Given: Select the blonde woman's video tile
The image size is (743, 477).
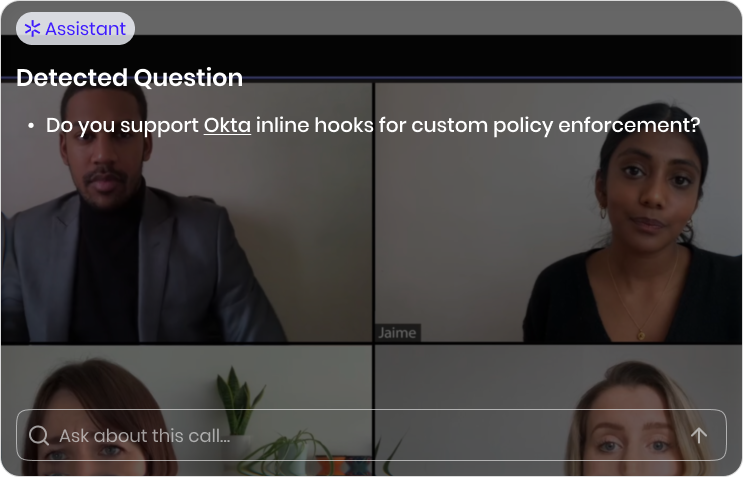Looking at the screenshot, I should click(558, 410).
